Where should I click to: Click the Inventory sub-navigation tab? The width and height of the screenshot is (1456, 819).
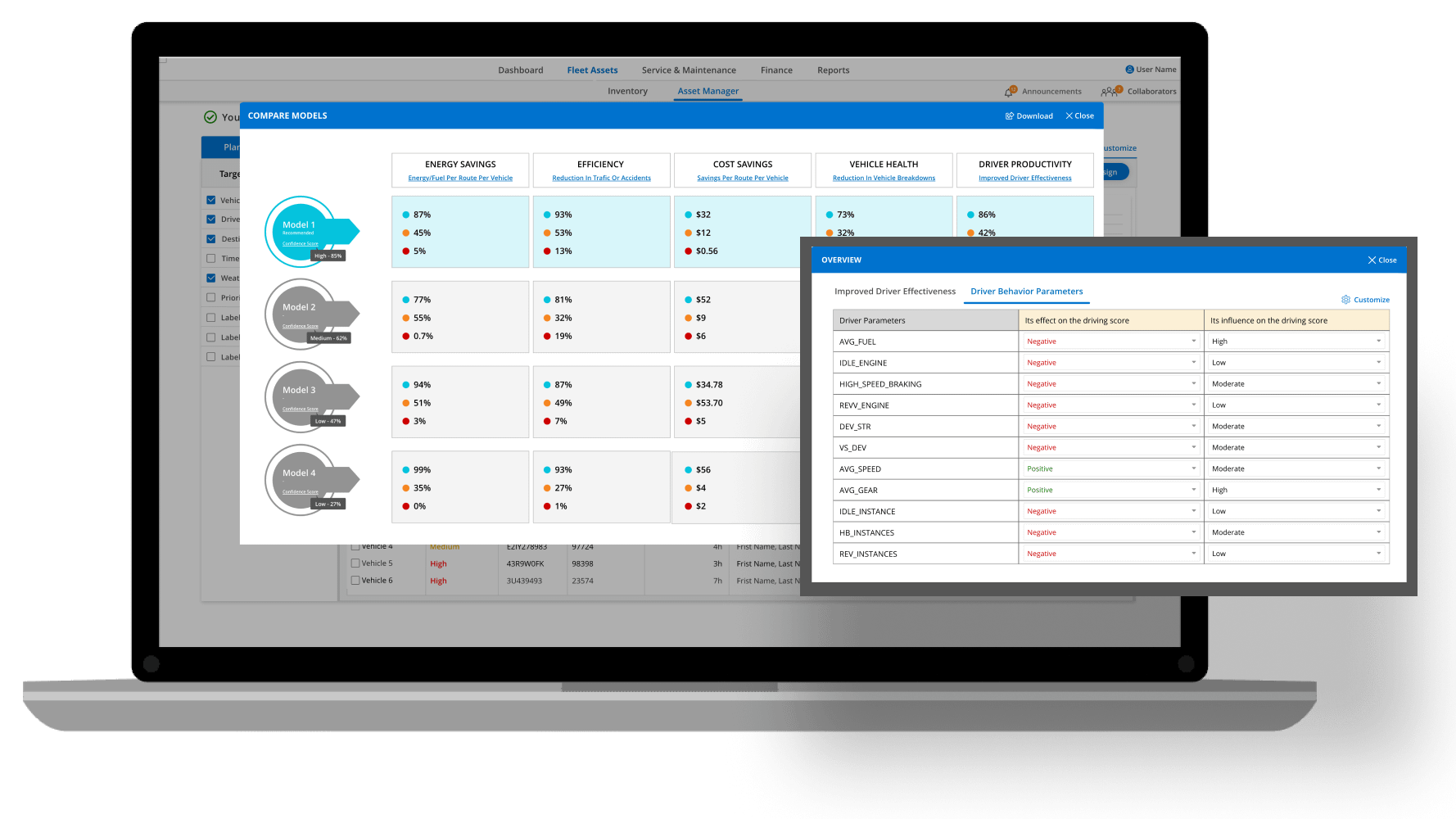[x=627, y=92]
